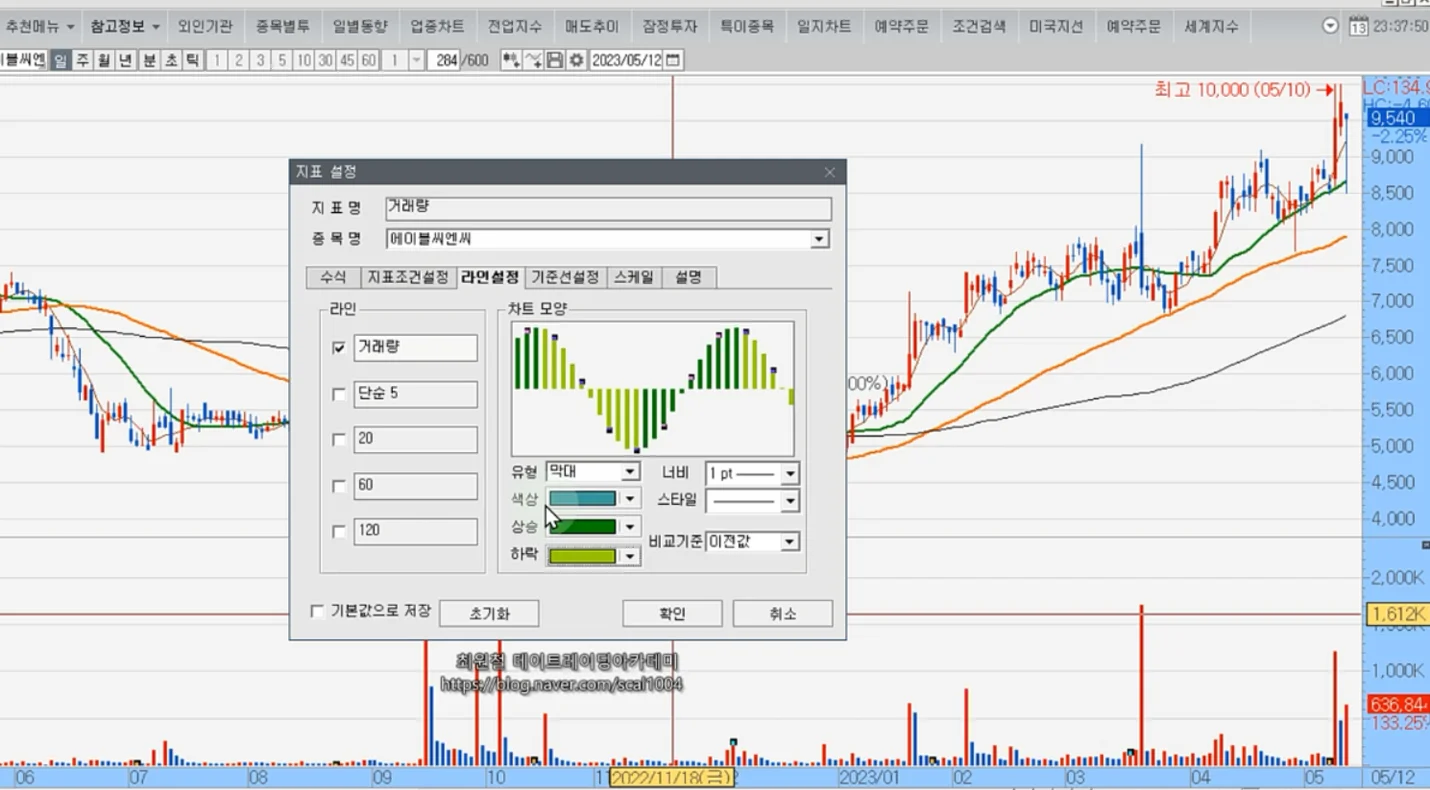Image resolution: width=1430 pixels, height=790 pixels.
Task: Click the 하락 light green color swatch
Action: pos(583,556)
